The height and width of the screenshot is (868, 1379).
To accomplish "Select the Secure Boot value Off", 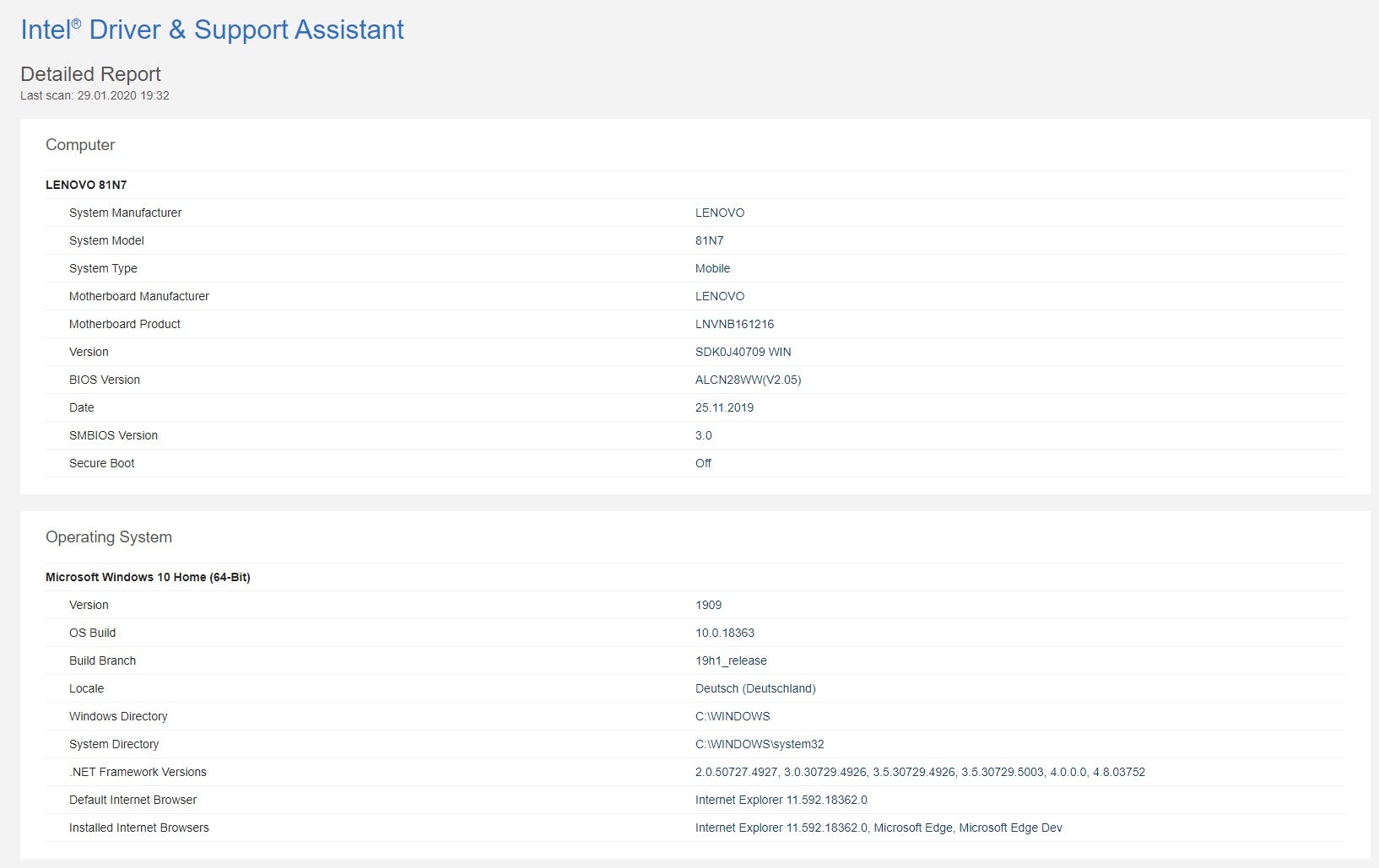I will tap(703, 463).
